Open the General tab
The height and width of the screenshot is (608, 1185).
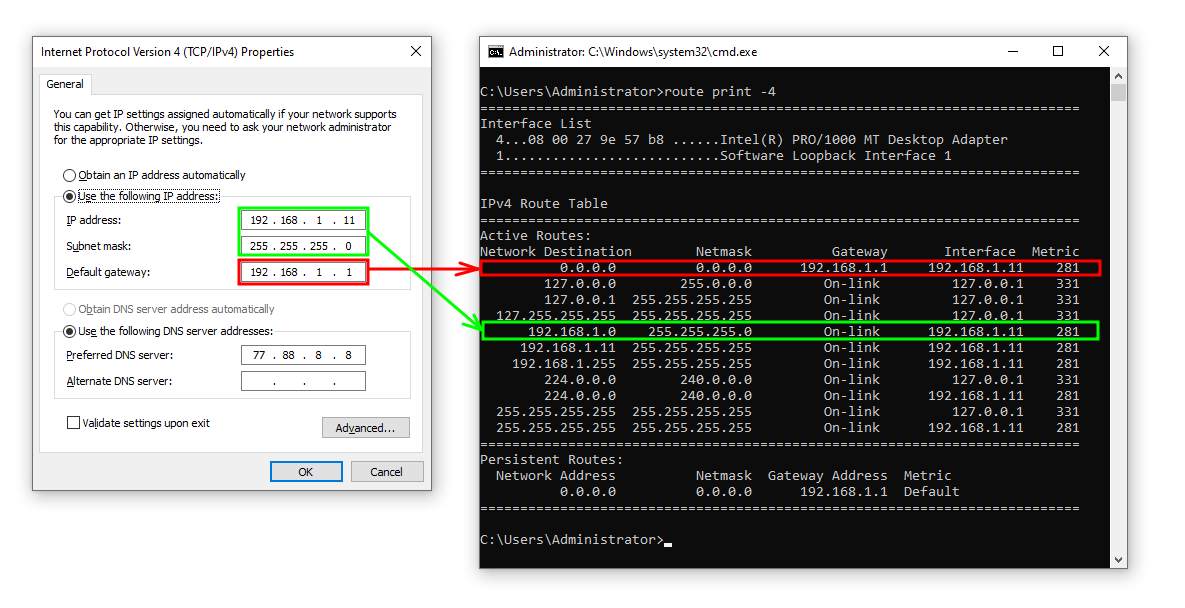pyautogui.click(x=65, y=84)
